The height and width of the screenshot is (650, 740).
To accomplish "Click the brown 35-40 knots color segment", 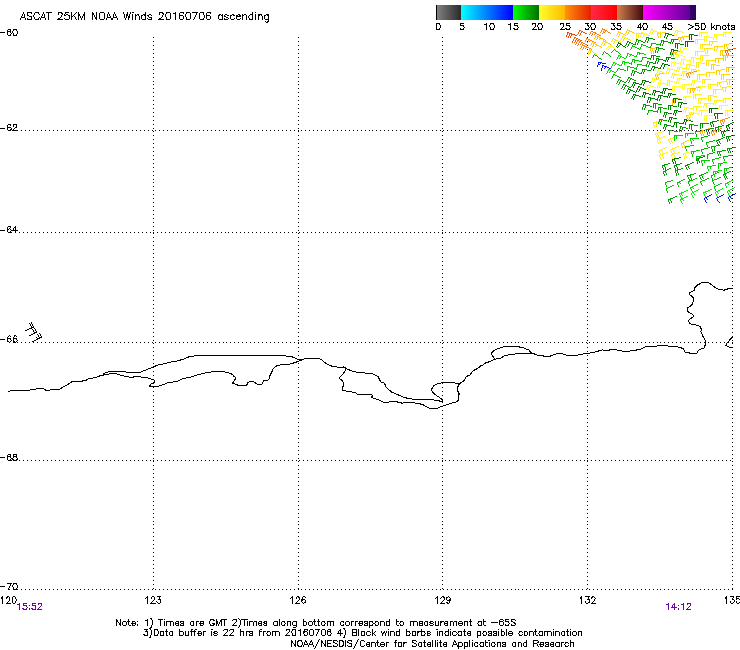I will [630, 12].
